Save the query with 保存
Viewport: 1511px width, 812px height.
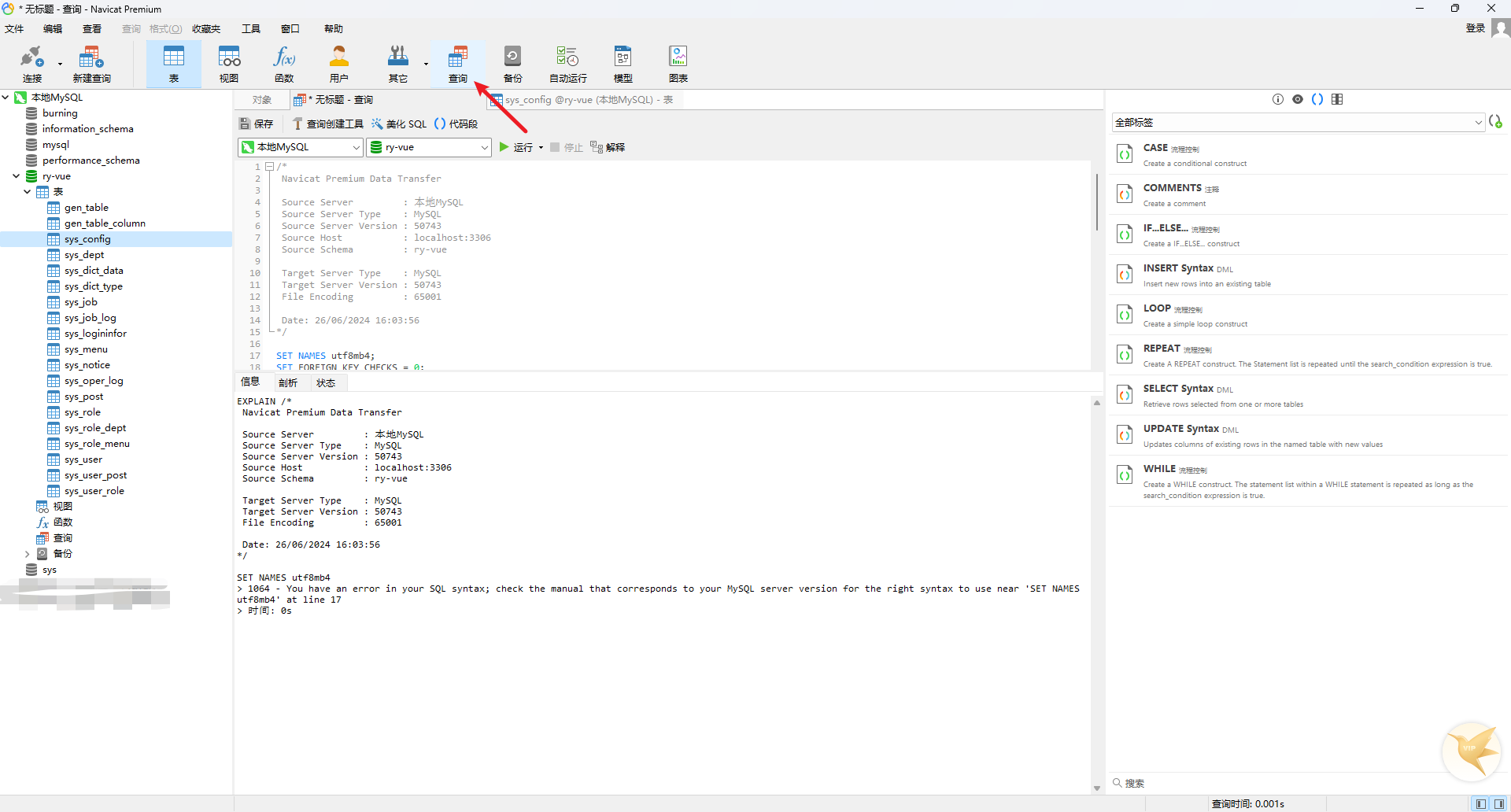(257, 124)
